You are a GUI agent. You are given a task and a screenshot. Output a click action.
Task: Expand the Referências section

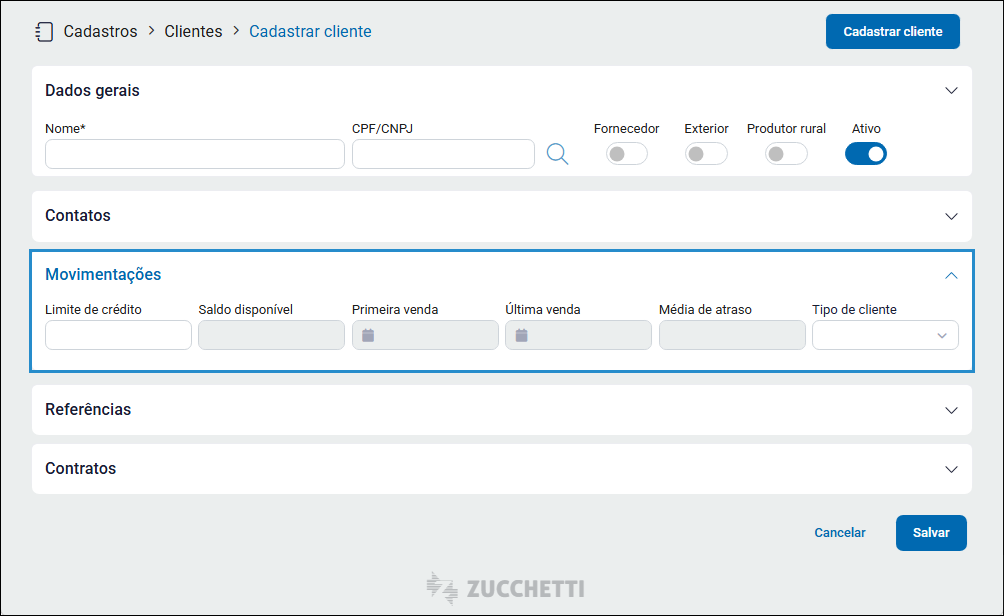click(x=951, y=410)
